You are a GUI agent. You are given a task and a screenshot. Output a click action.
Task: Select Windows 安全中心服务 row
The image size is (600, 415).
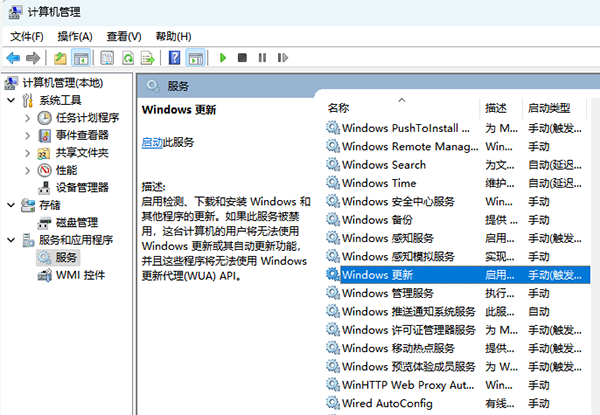[x=458, y=202]
